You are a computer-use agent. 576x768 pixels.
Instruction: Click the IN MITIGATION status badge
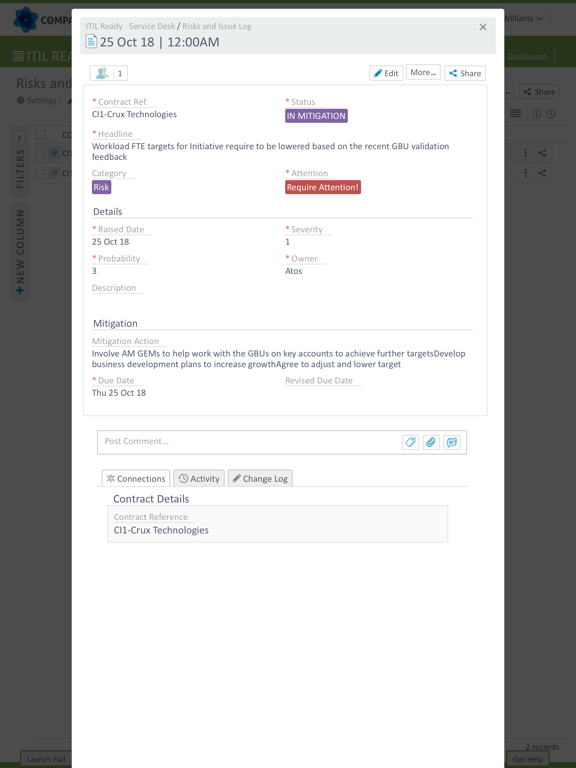316,116
